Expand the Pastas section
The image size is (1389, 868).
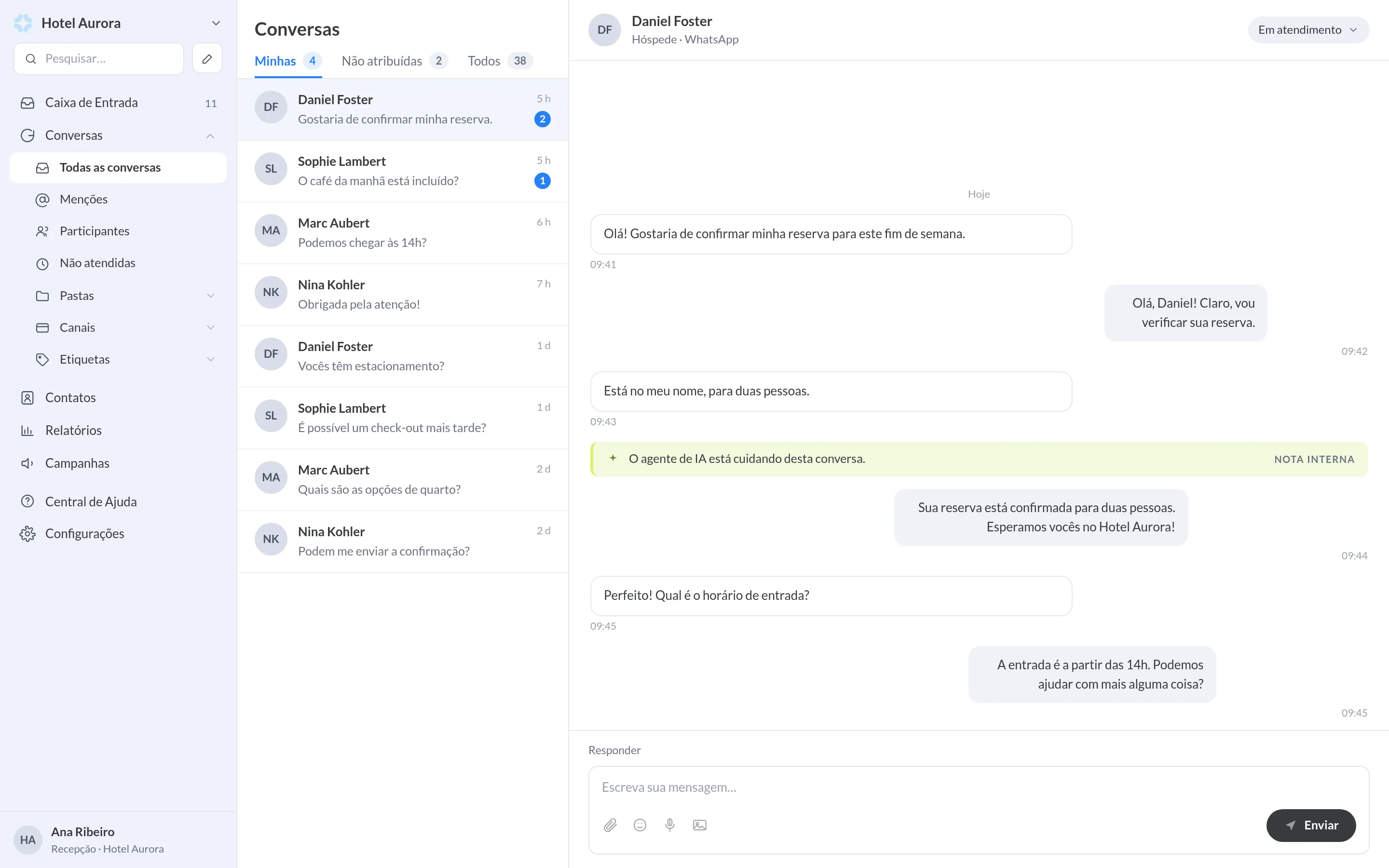pyautogui.click(x=210, y=296)
